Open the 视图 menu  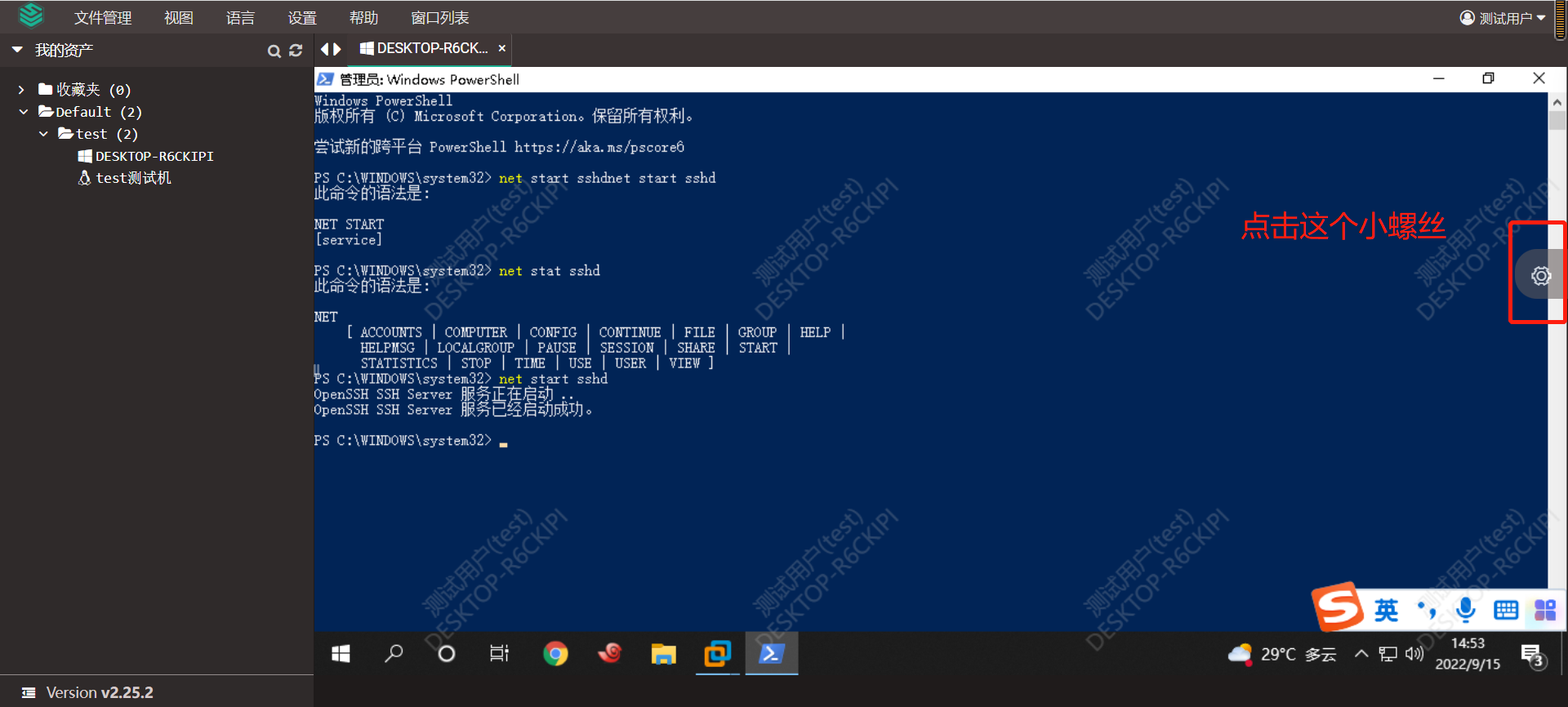tap(179, 18)
